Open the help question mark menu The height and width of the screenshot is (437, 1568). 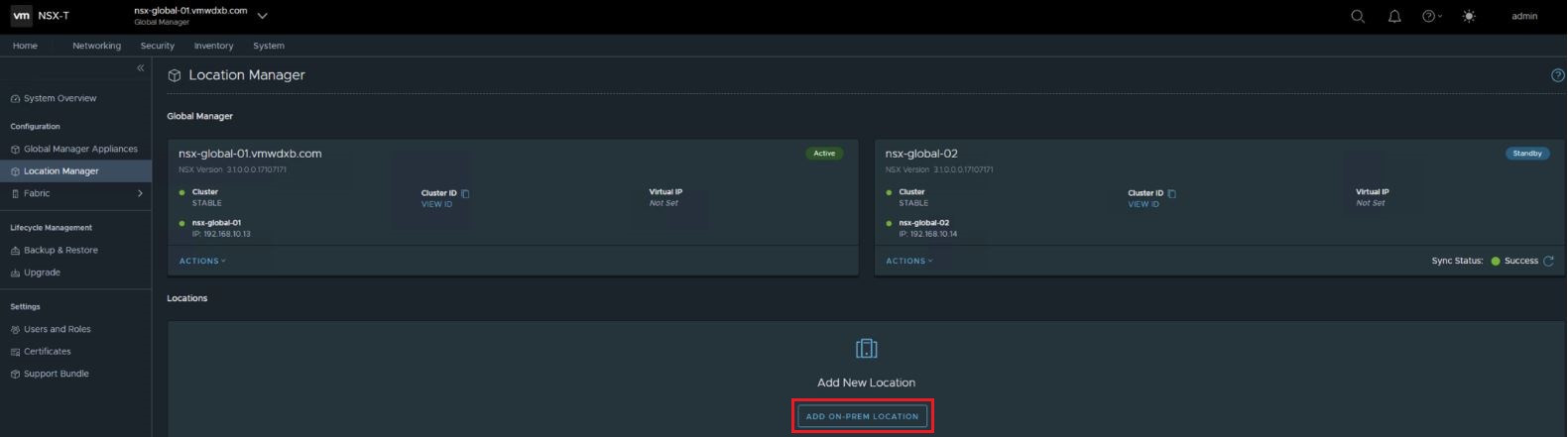tap(1430, 16)
